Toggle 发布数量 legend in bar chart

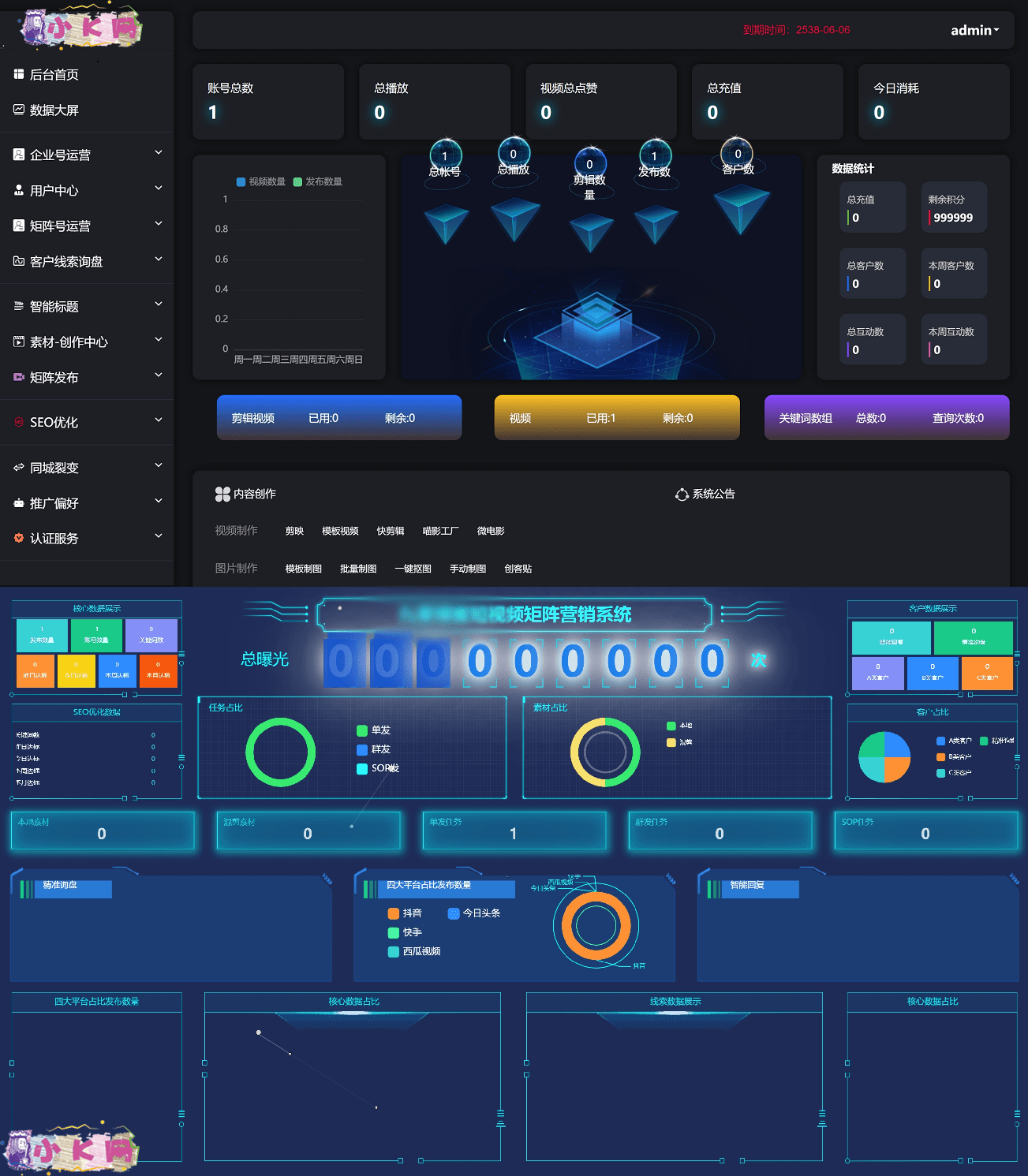click(x=318, y=181)
